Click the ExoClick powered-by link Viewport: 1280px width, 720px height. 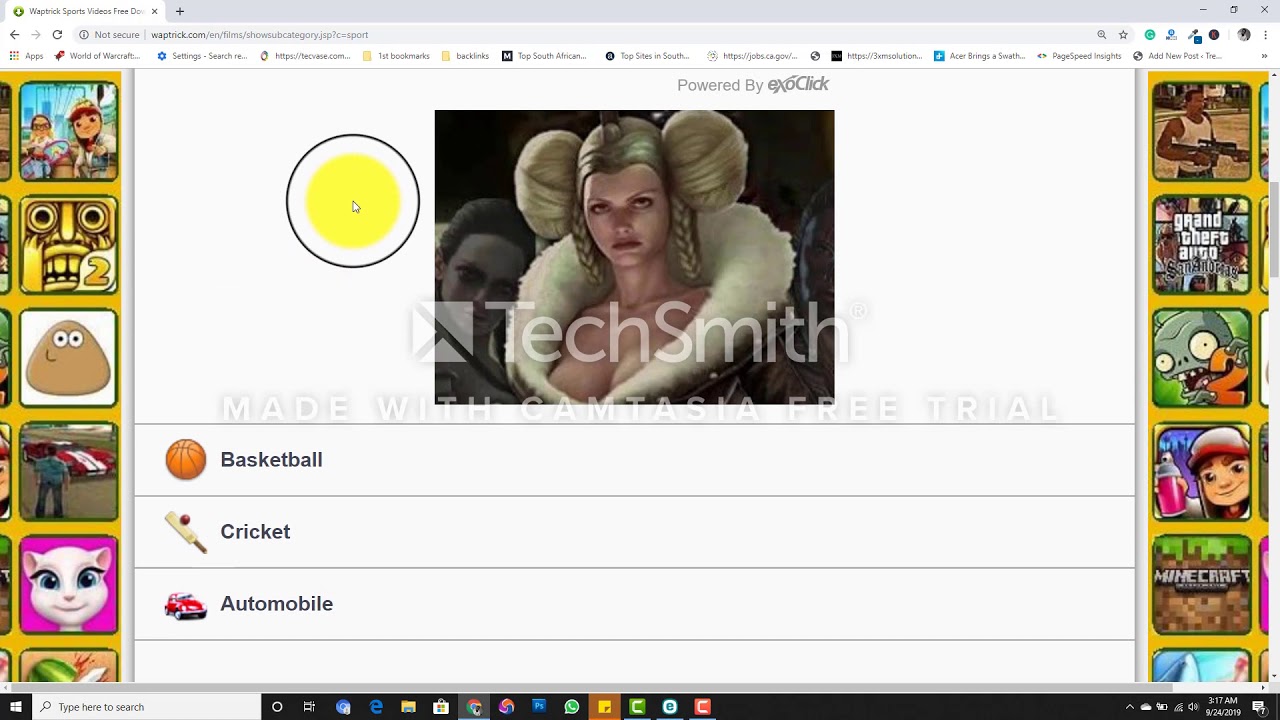pyautogui.click(x=753, y=85)
